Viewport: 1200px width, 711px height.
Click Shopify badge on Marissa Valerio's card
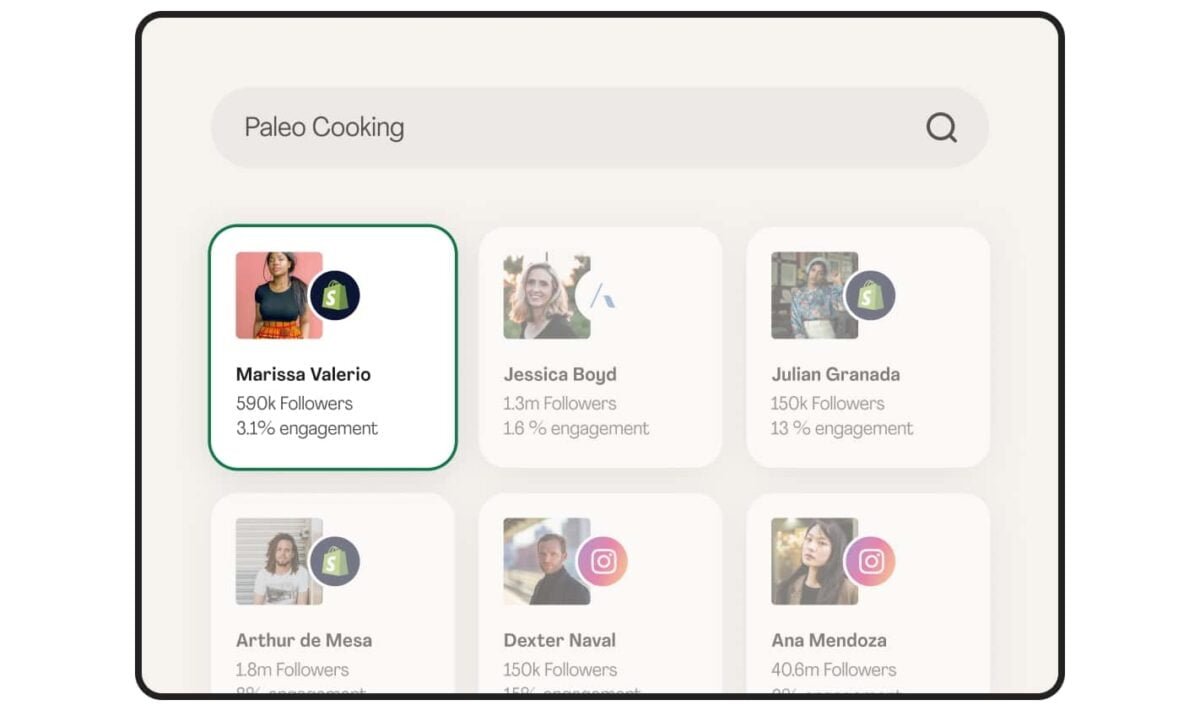point(334,295)
